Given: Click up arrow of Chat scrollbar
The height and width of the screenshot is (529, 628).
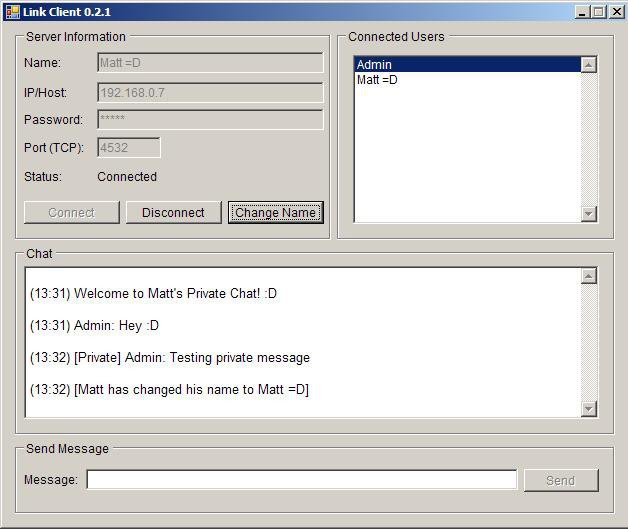Looking at the screenshot, I should click(x=588, y=276).
